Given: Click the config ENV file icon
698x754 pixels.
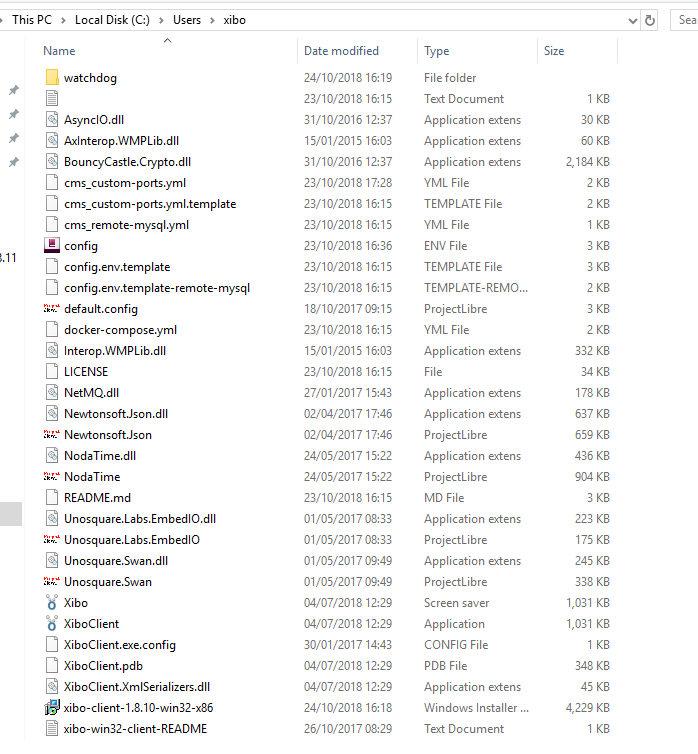Looking at the screenshot, I should click(52, 245).
